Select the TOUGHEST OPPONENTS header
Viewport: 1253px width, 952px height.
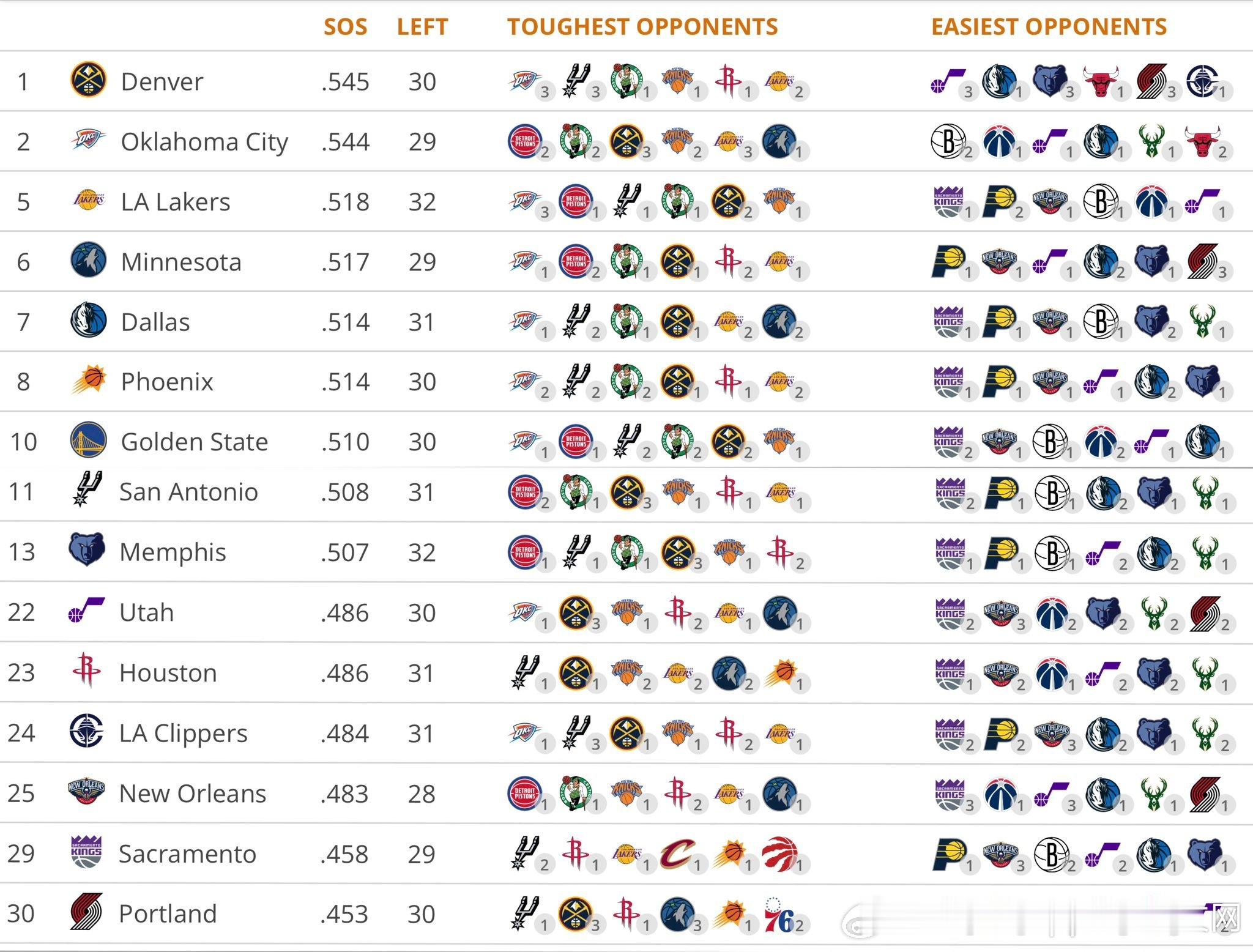coord(642,27)
